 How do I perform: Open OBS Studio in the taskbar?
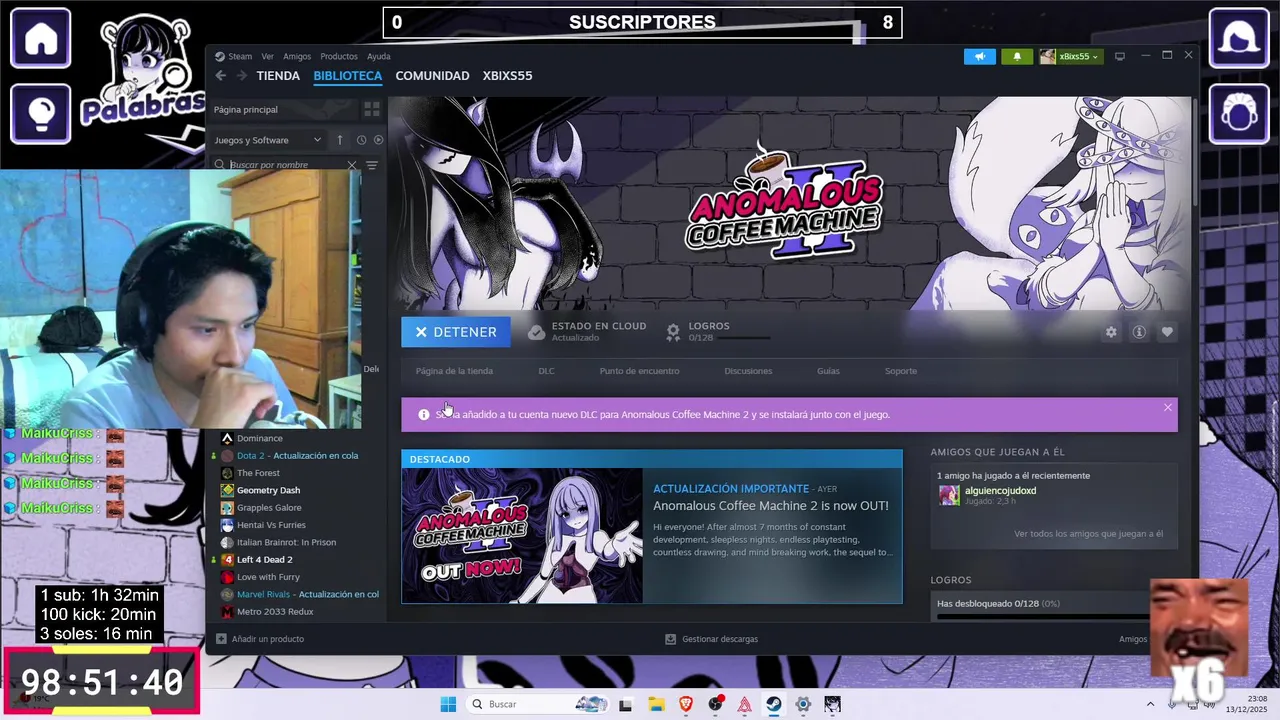pos(715,704)
